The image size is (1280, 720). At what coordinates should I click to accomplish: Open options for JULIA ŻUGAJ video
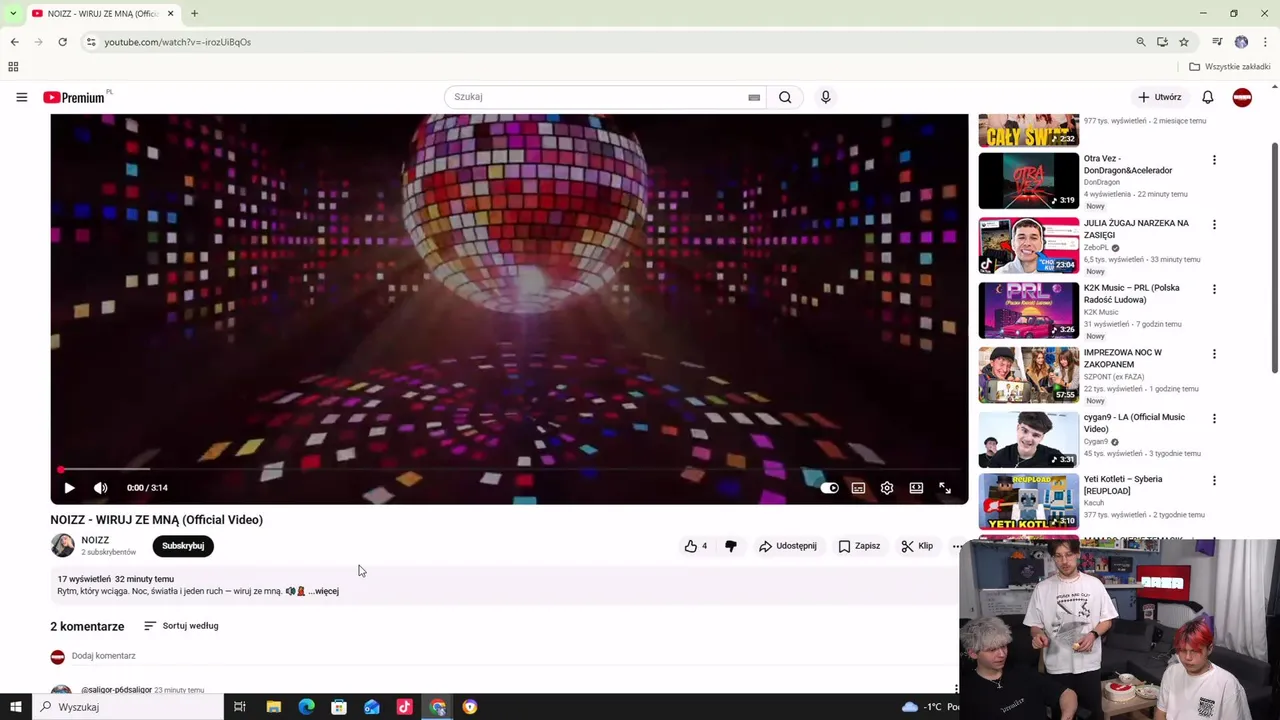click(x=1214, y=225)
